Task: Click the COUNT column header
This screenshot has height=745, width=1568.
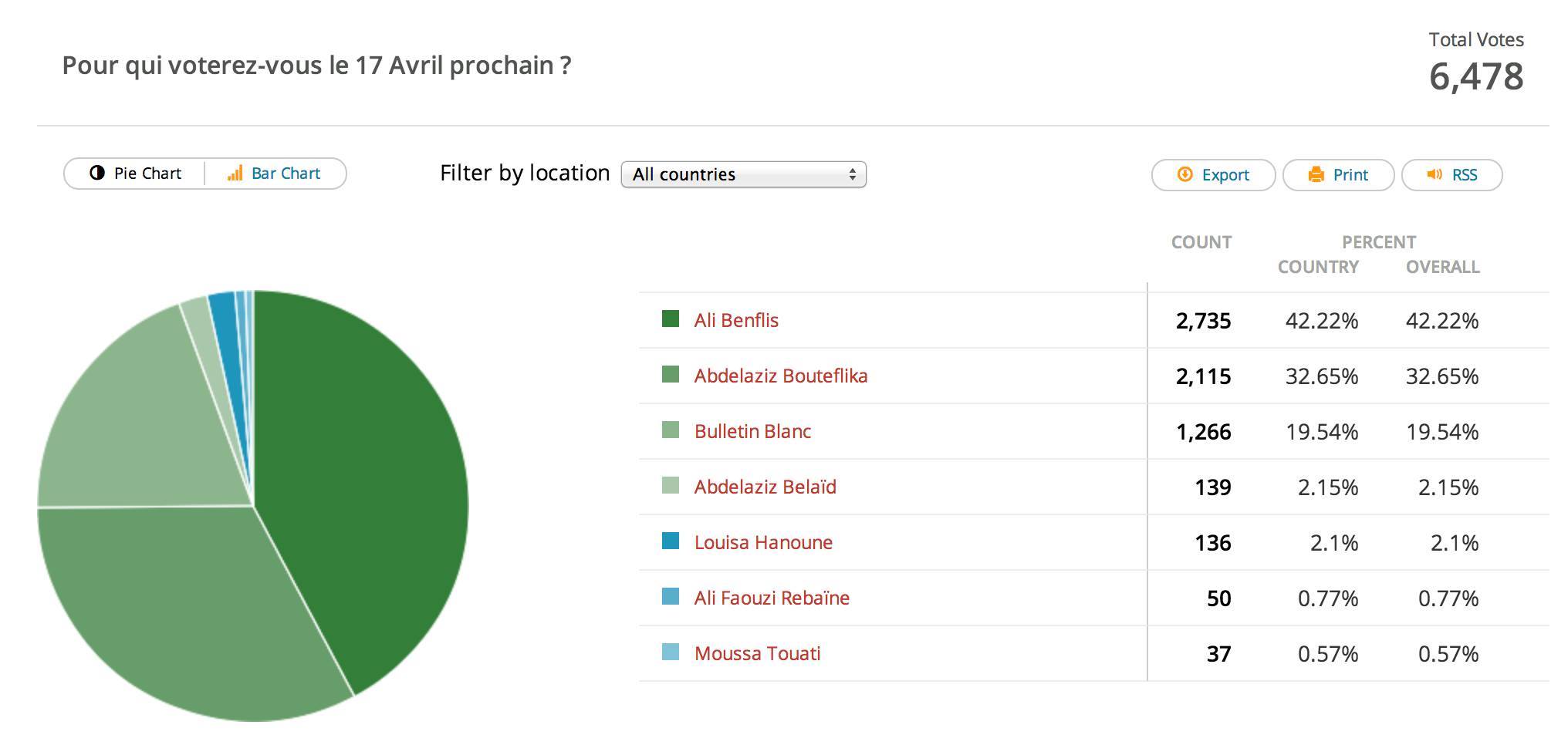Action: click(1201, 242)
